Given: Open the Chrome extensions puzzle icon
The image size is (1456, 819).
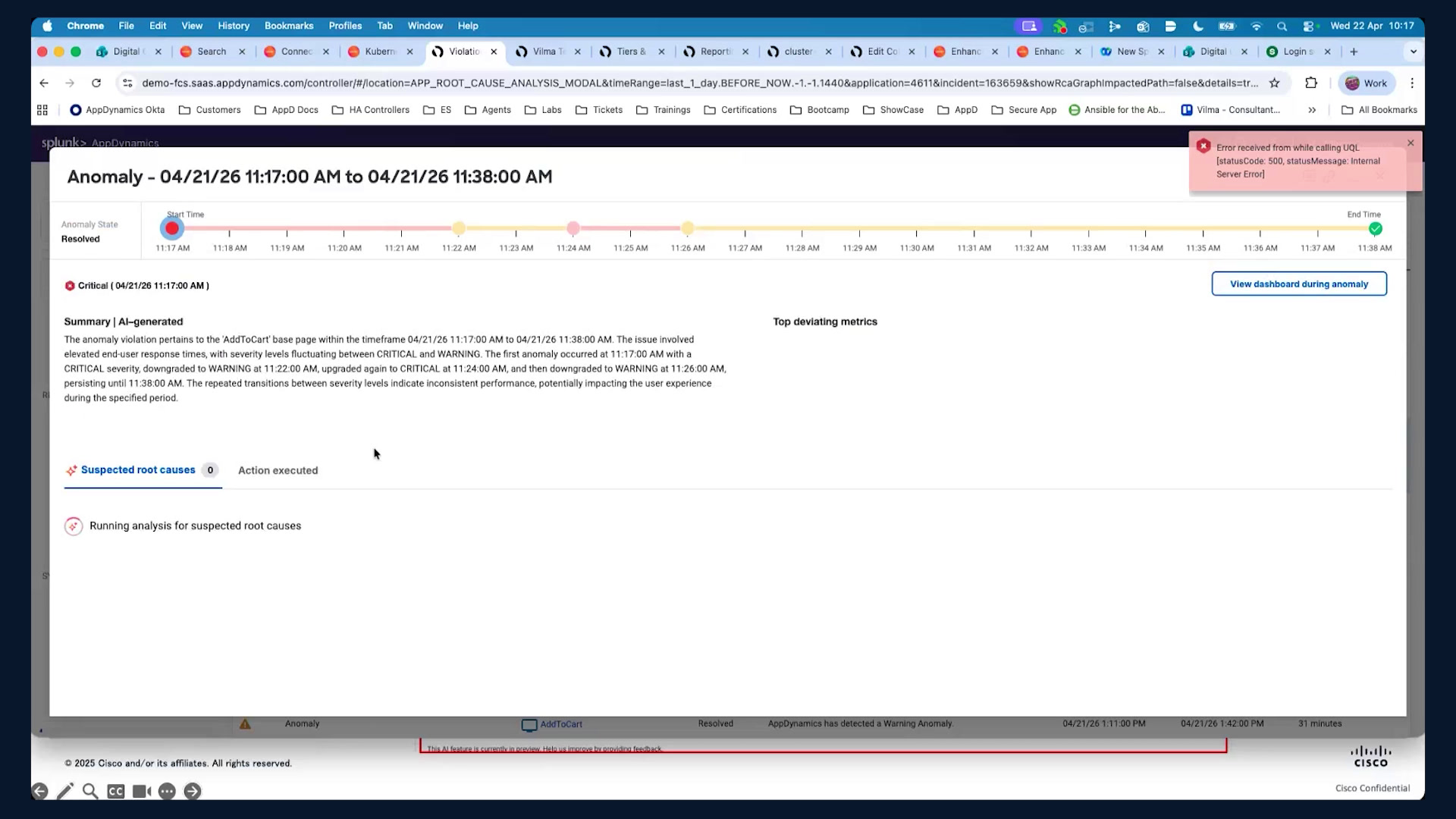Looking at the screenshot, I should pyautogui.click(x=1311, y=83).
